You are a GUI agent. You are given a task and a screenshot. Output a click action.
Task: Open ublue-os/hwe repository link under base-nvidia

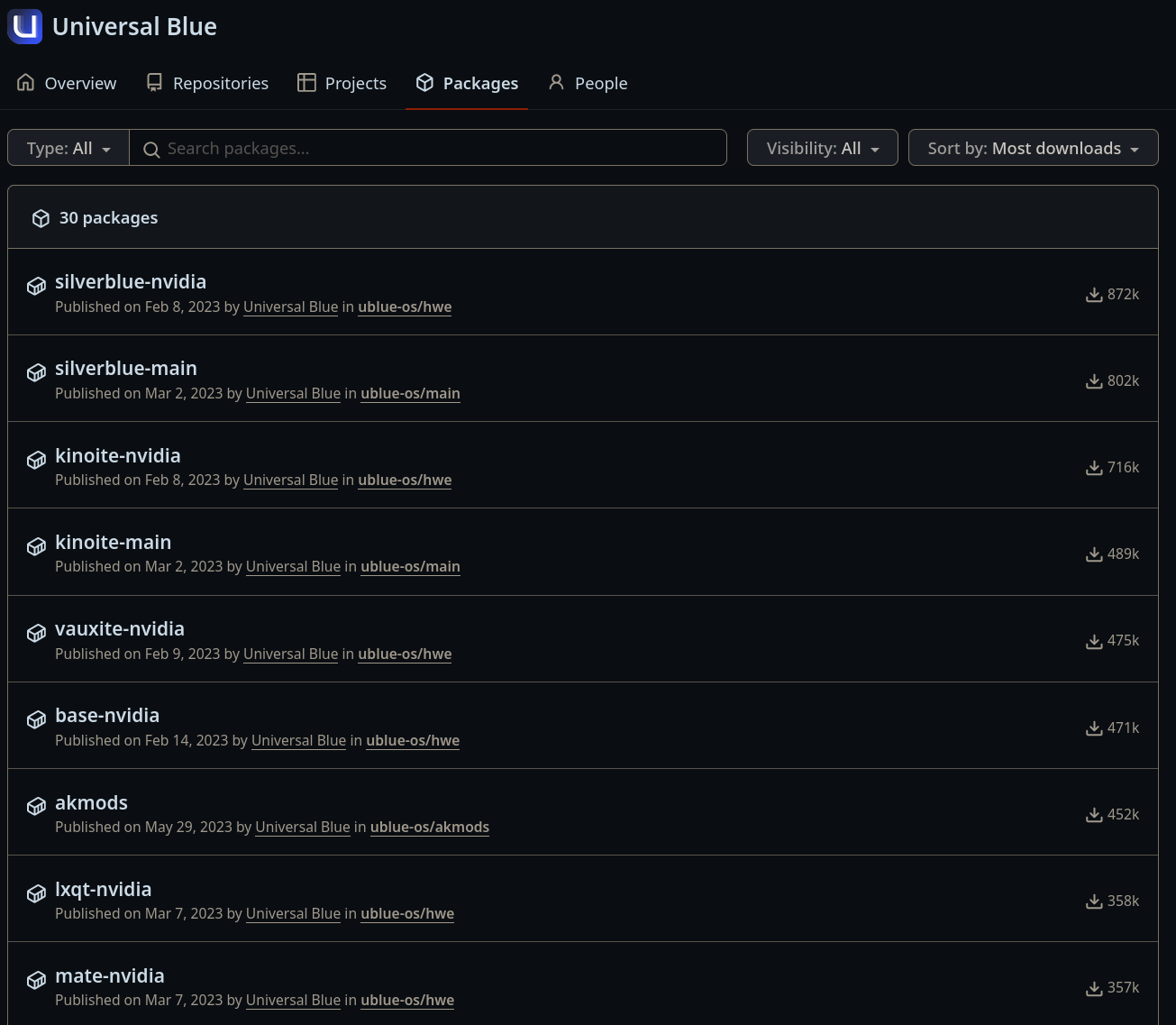tap(413, 740)
